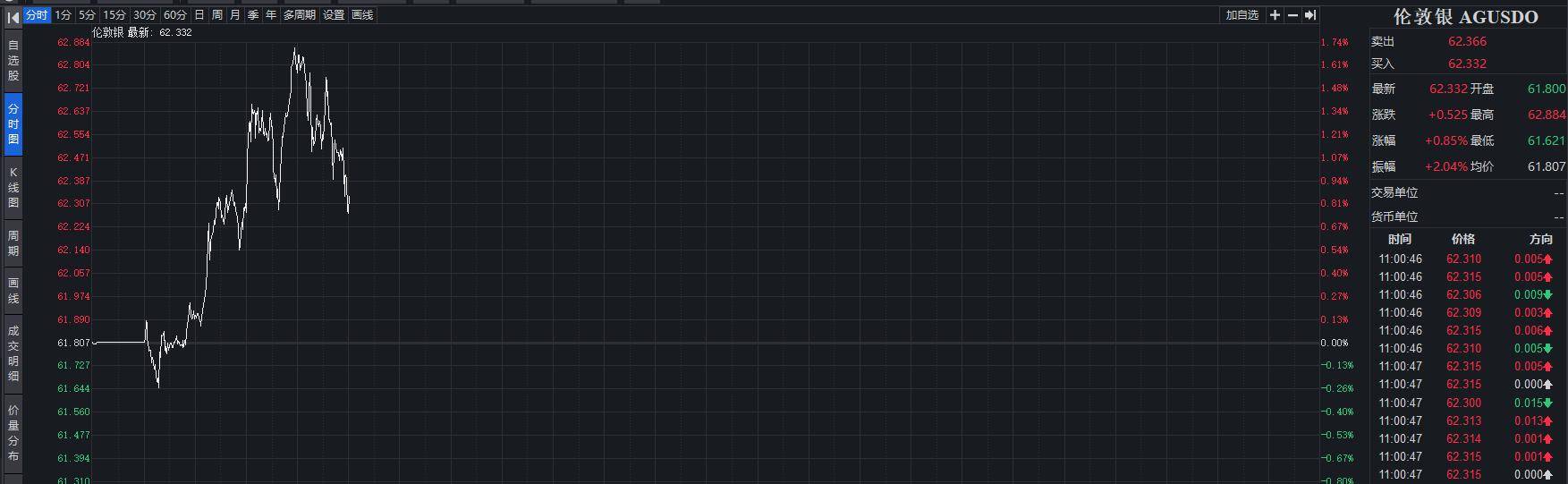Click the 方向 direction column header
Image resolution: width=1568 pixels, height=484 pixels.
1541,239
